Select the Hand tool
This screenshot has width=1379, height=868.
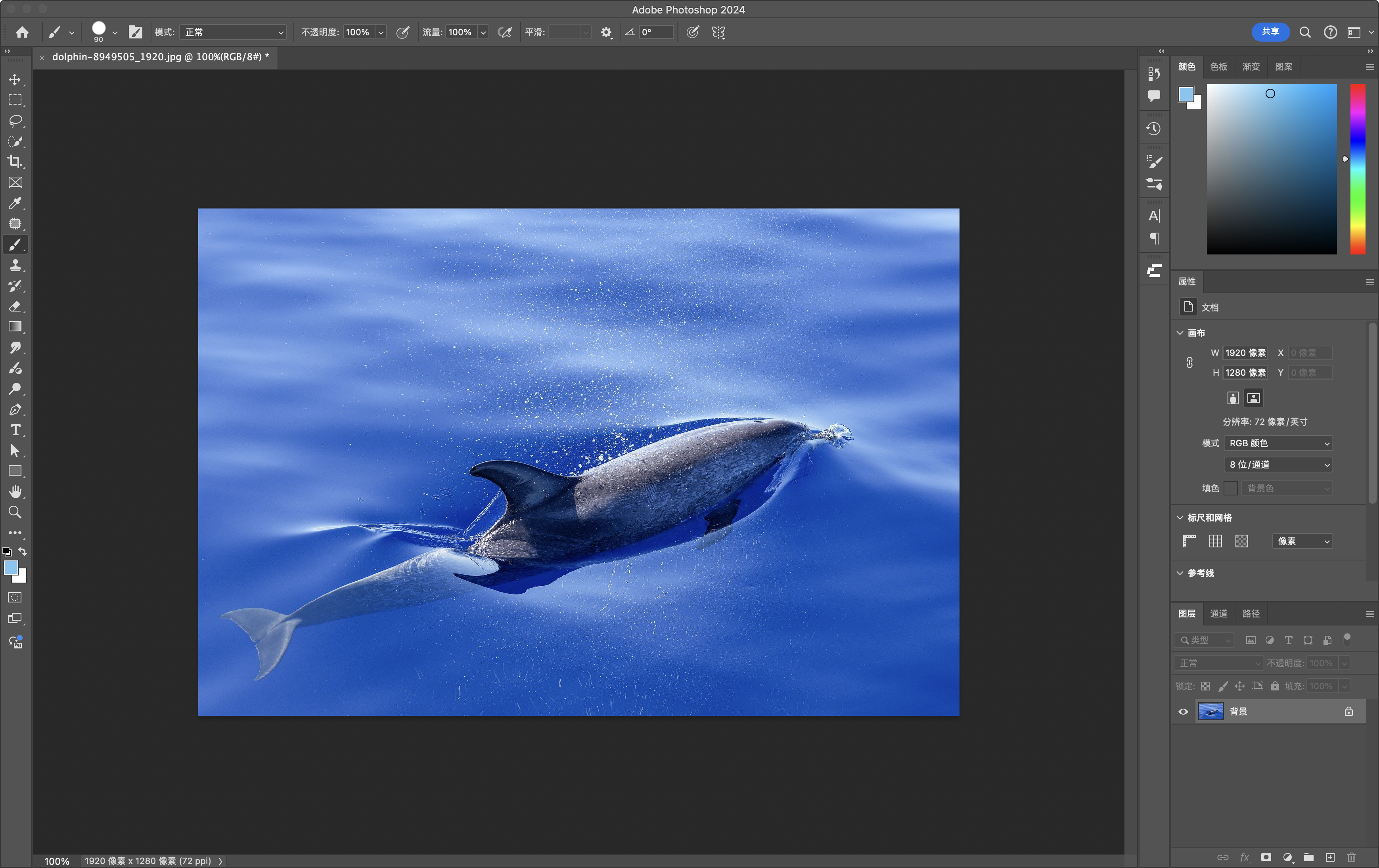click(x=15, y=492)
